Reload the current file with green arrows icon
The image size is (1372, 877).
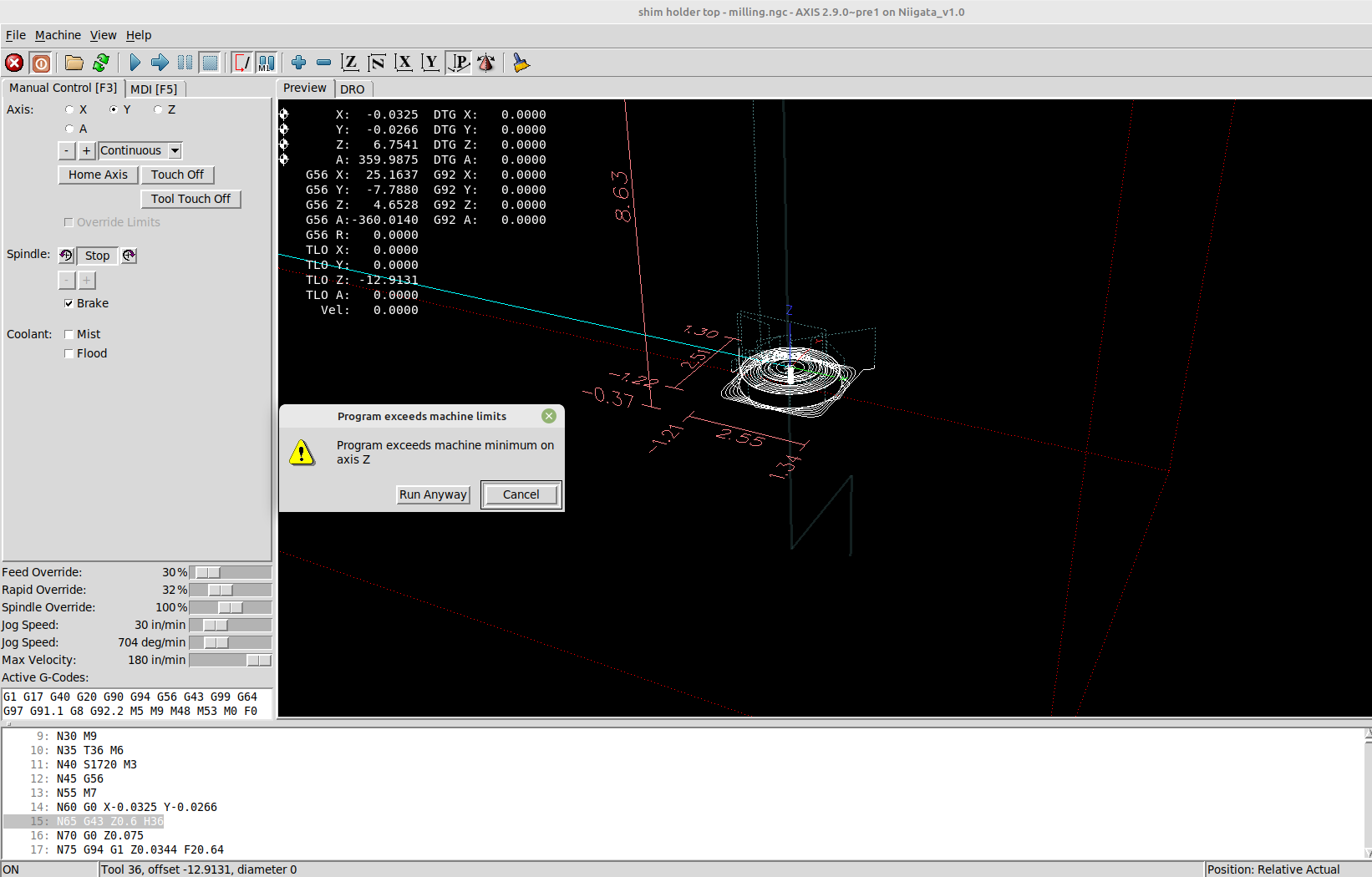(x=101, y=63)
